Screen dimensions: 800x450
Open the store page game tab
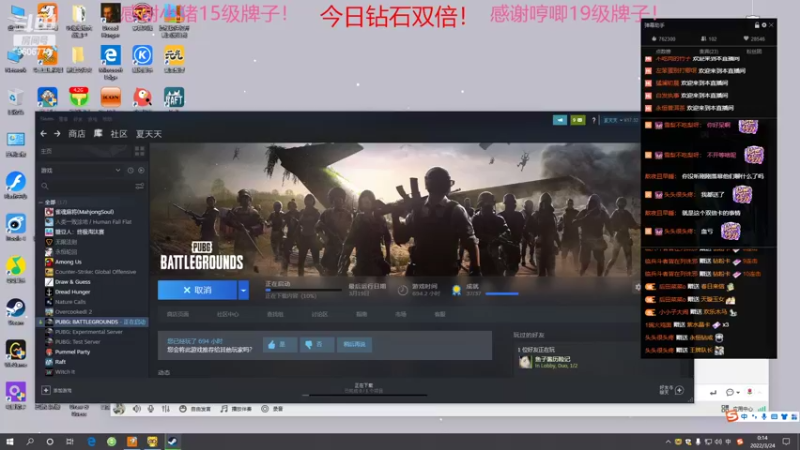tap(178, 314)
